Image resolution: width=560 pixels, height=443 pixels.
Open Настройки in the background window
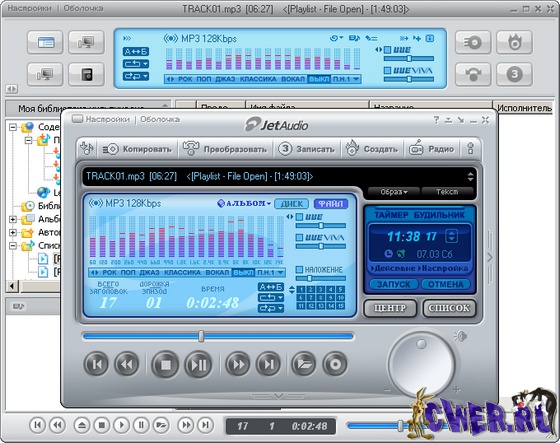click(29, 8)
